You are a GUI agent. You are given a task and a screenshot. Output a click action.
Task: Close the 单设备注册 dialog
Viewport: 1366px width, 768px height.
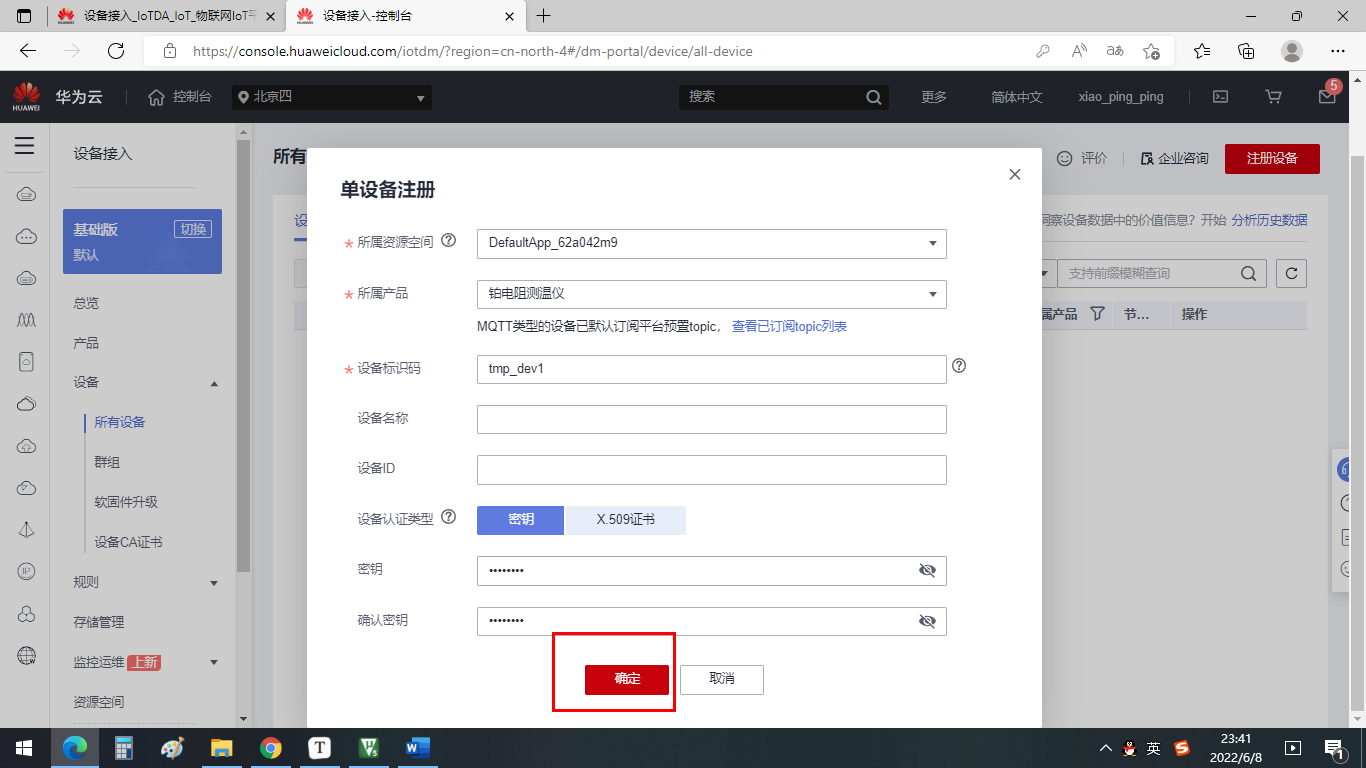point(1015,174)
